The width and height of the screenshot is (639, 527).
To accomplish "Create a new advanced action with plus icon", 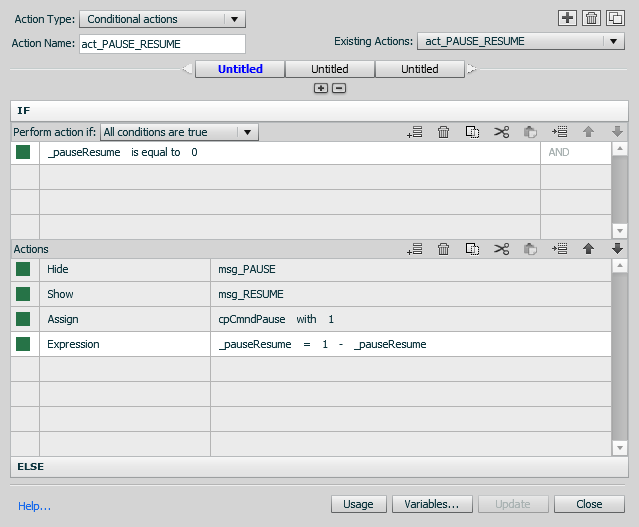I will (567, 18).
